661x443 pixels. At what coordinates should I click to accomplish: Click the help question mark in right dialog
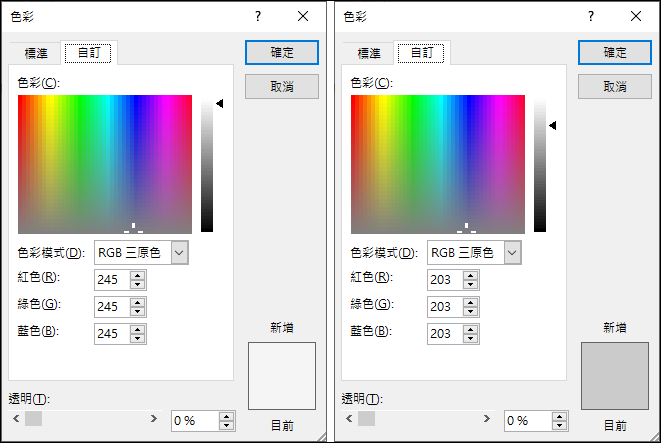click(591, 16)
